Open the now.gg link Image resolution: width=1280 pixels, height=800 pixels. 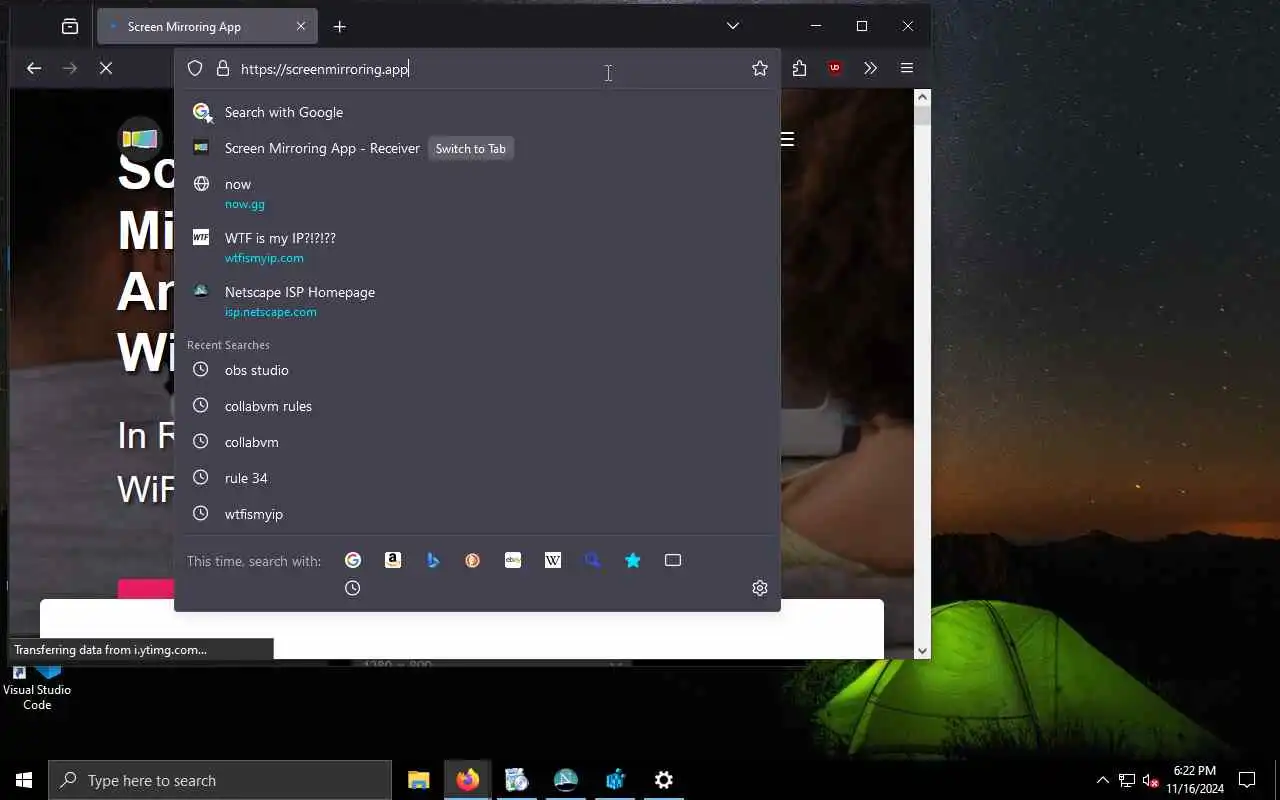pos(245,204)
